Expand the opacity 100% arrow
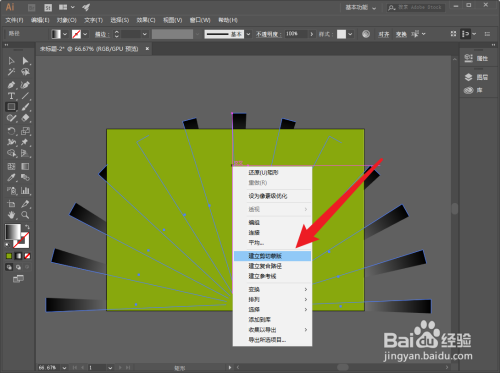 point(312,34)
